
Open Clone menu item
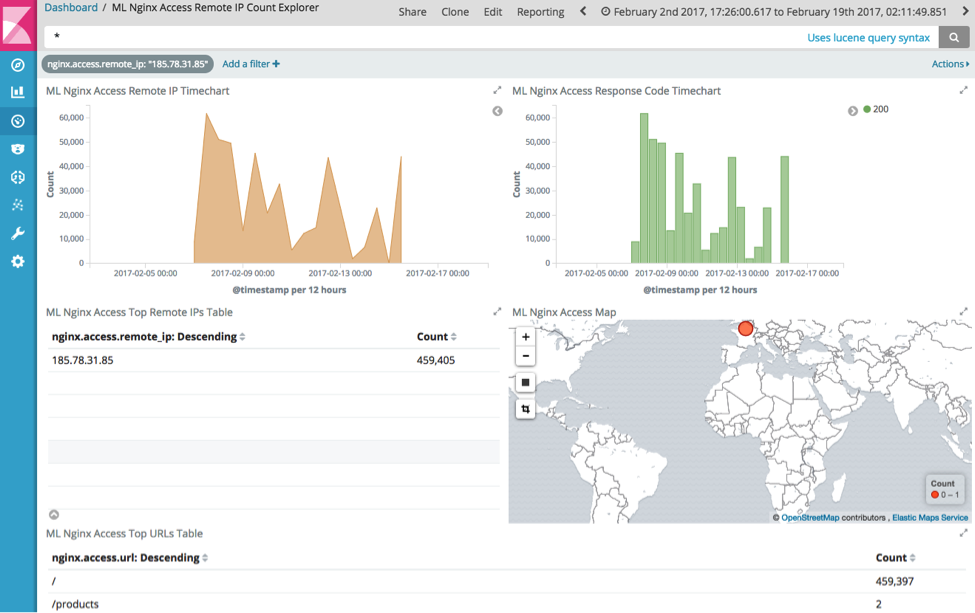pos(455,12)
